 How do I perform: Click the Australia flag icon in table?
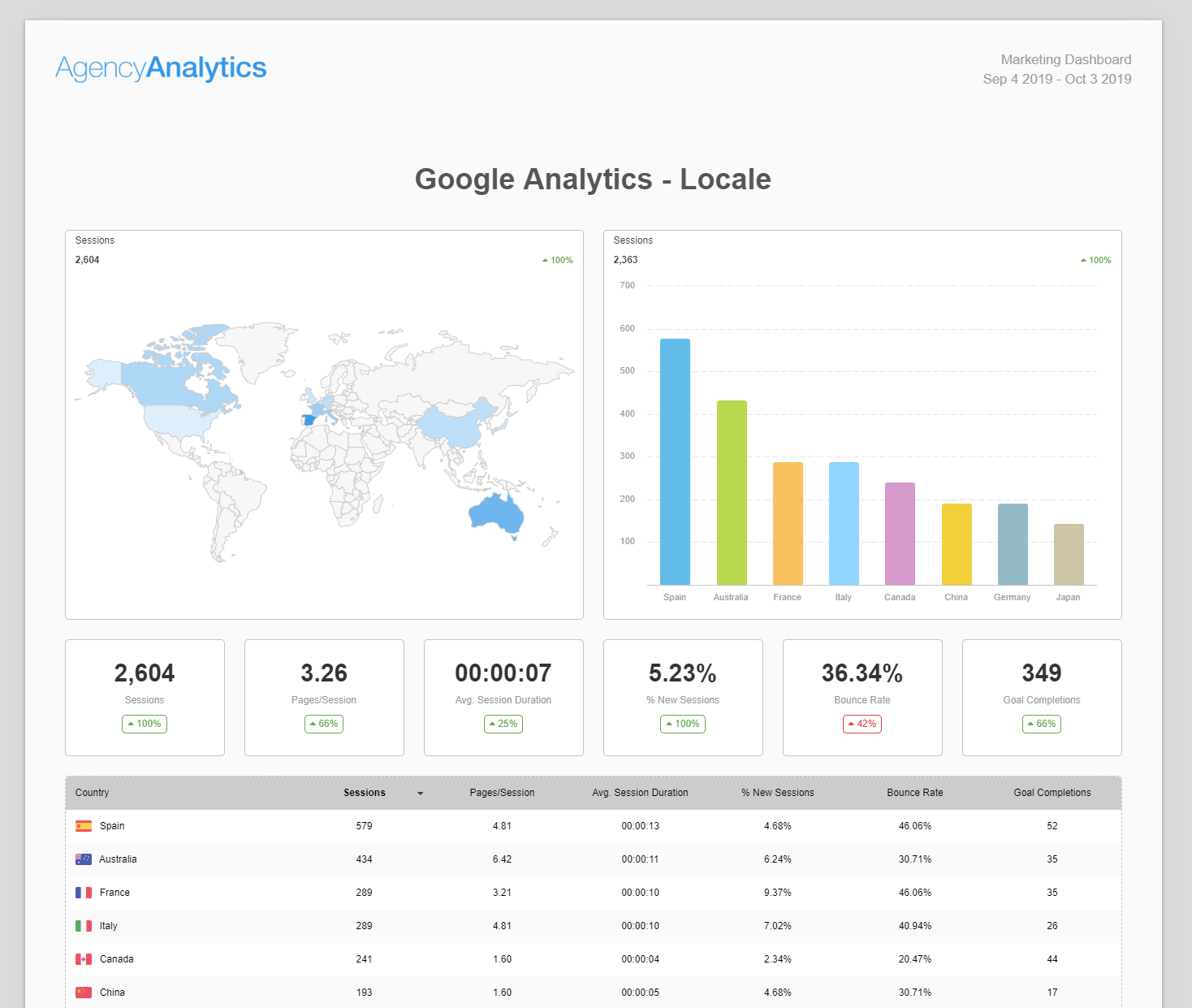click(84, 859)
